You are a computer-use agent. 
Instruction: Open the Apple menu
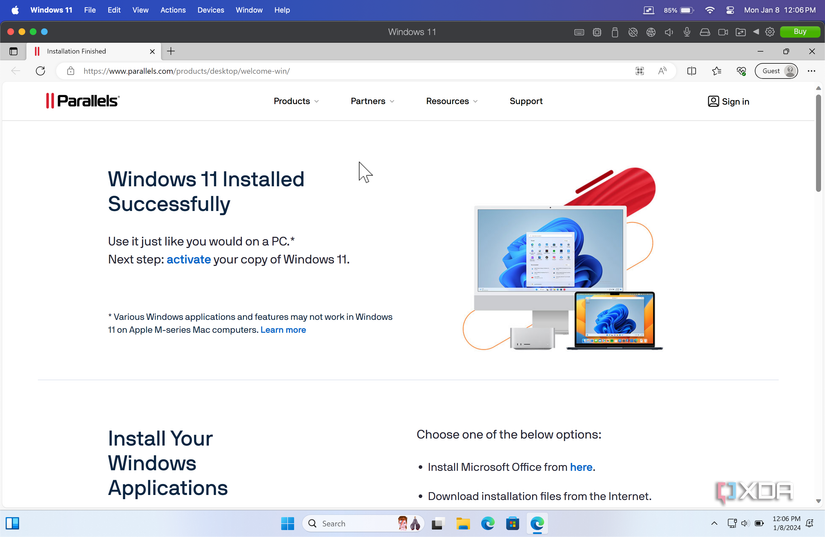pos(15,10)
